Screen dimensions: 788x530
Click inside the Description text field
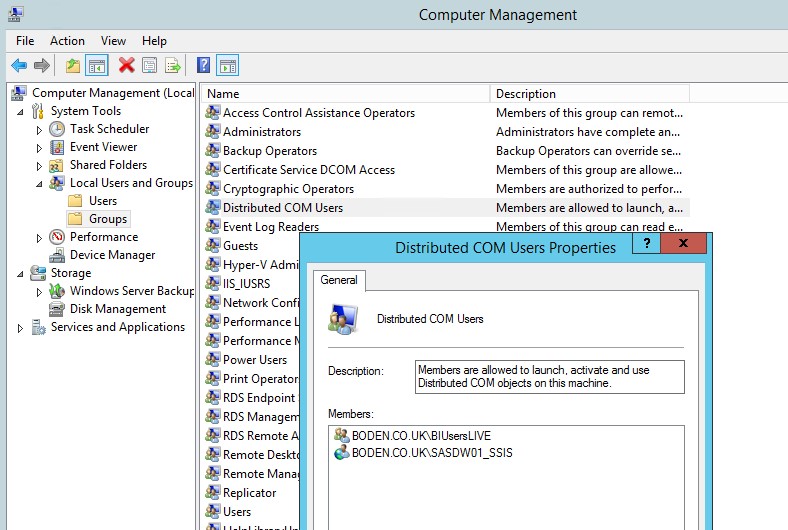click(550, 377)
